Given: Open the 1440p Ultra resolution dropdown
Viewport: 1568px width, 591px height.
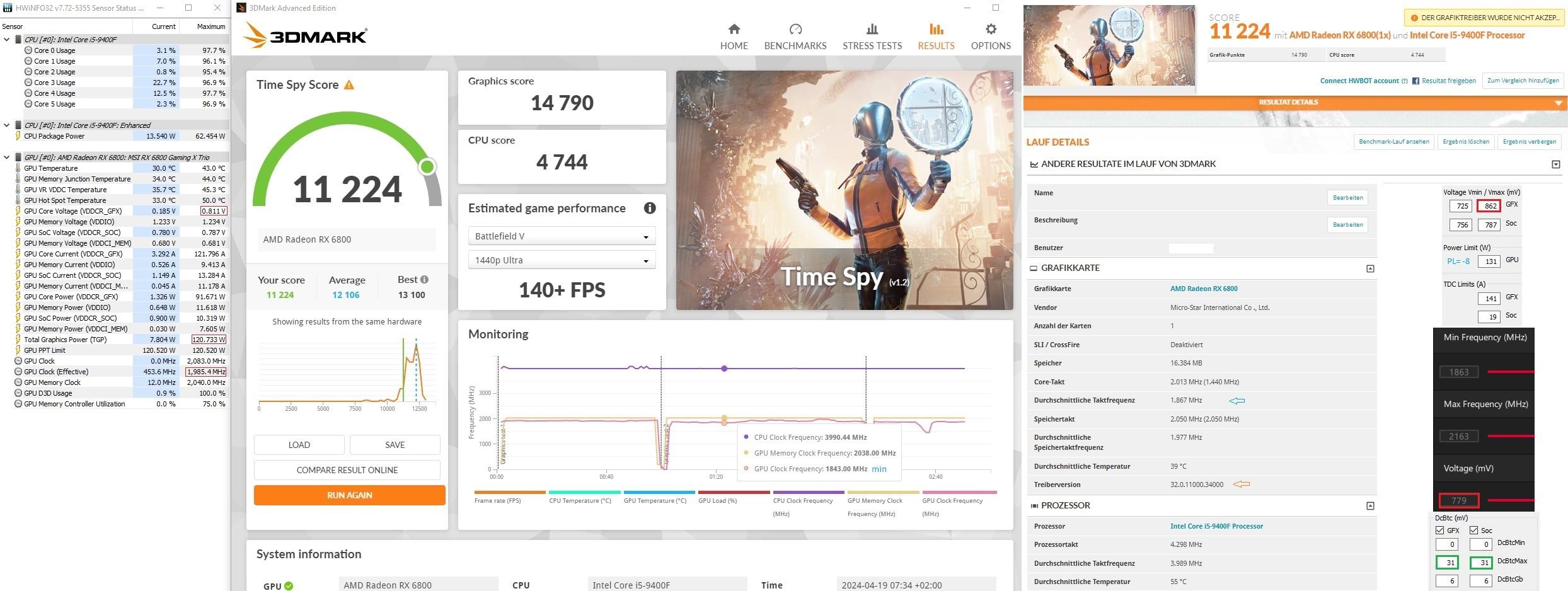Looking at the screenshot, I should point(562,260).
